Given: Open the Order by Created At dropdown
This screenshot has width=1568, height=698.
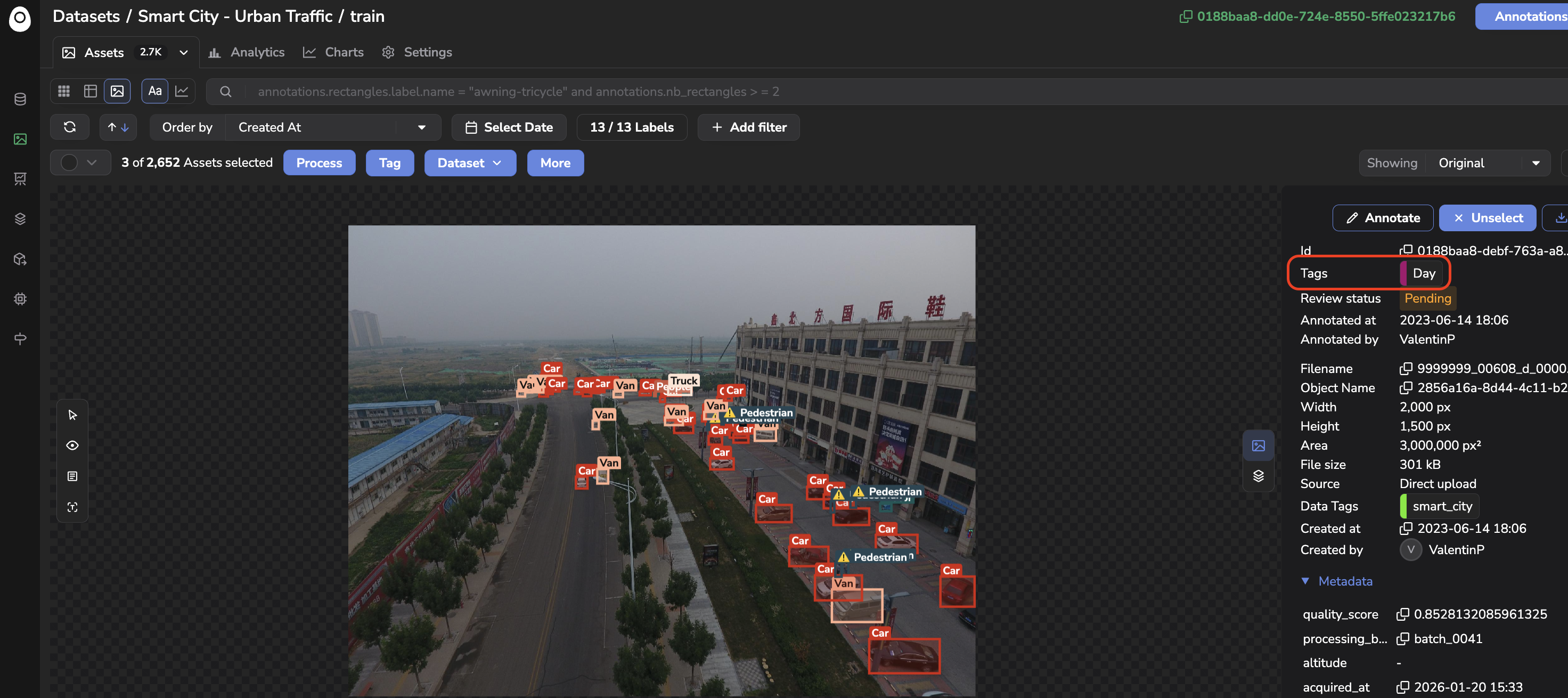Looking at the screenshot, I should [x=333, y=127].
